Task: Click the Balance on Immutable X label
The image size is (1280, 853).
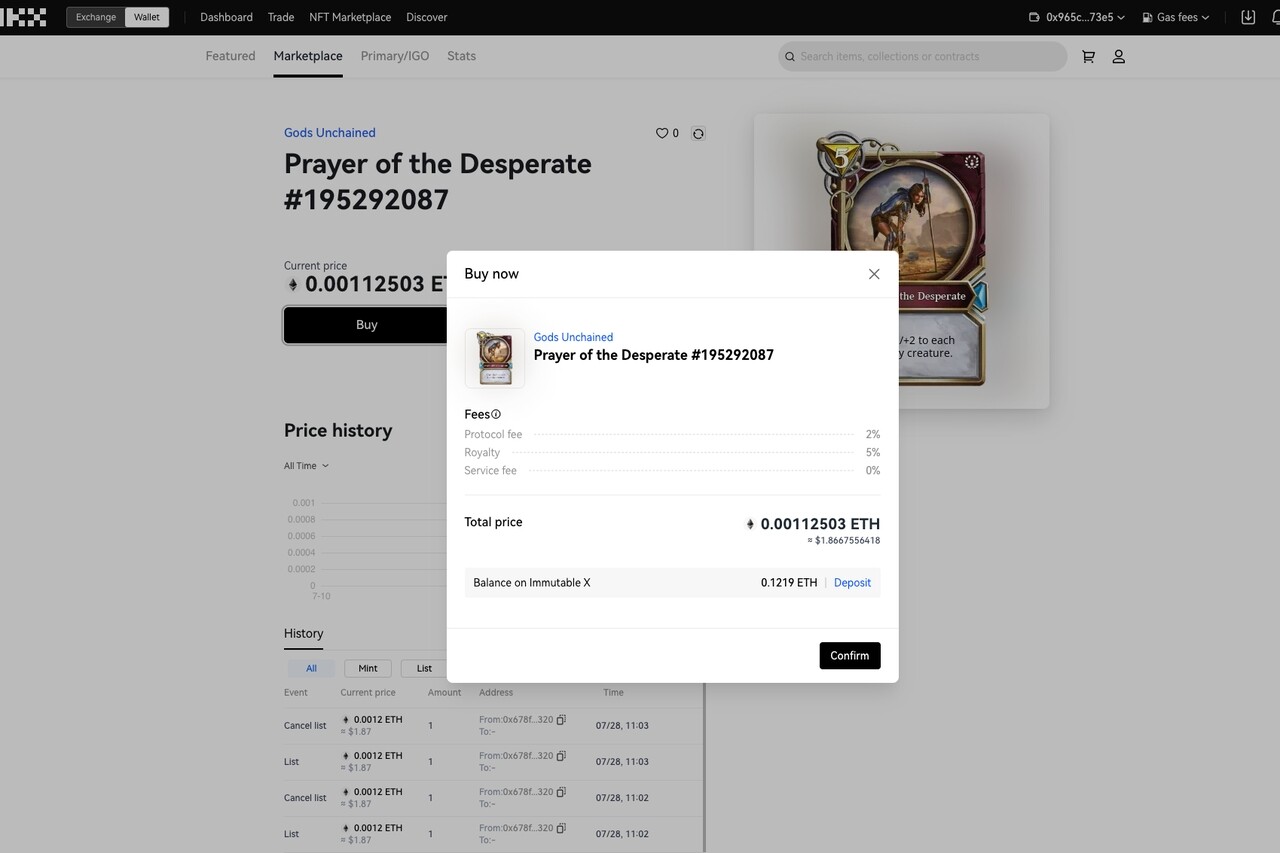Action: pyautogui.click(x=532, y=583)
